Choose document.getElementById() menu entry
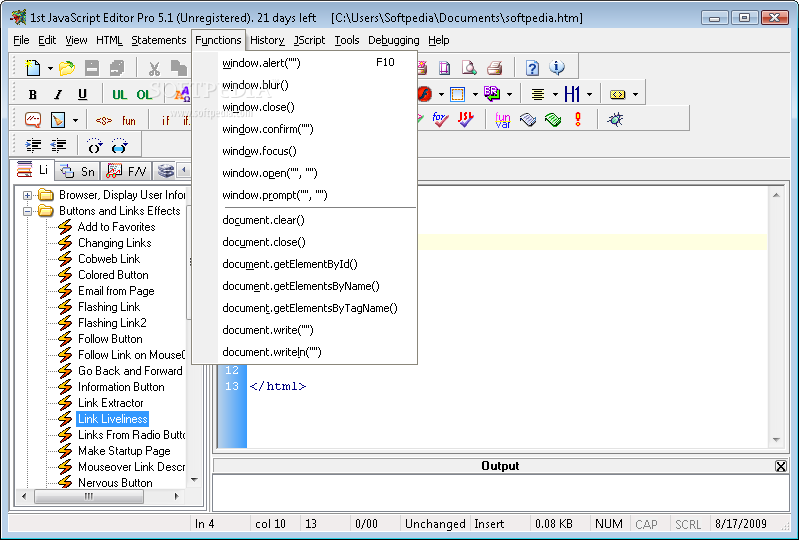The height and width of the screenshot is (540, 799). point(305,264)
